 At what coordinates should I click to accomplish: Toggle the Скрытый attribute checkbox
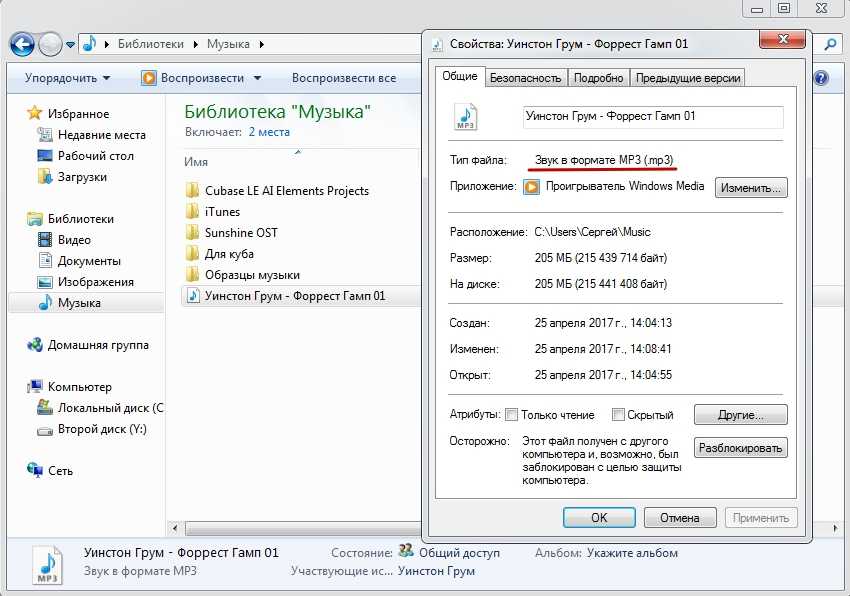click(x=618, y=415)
